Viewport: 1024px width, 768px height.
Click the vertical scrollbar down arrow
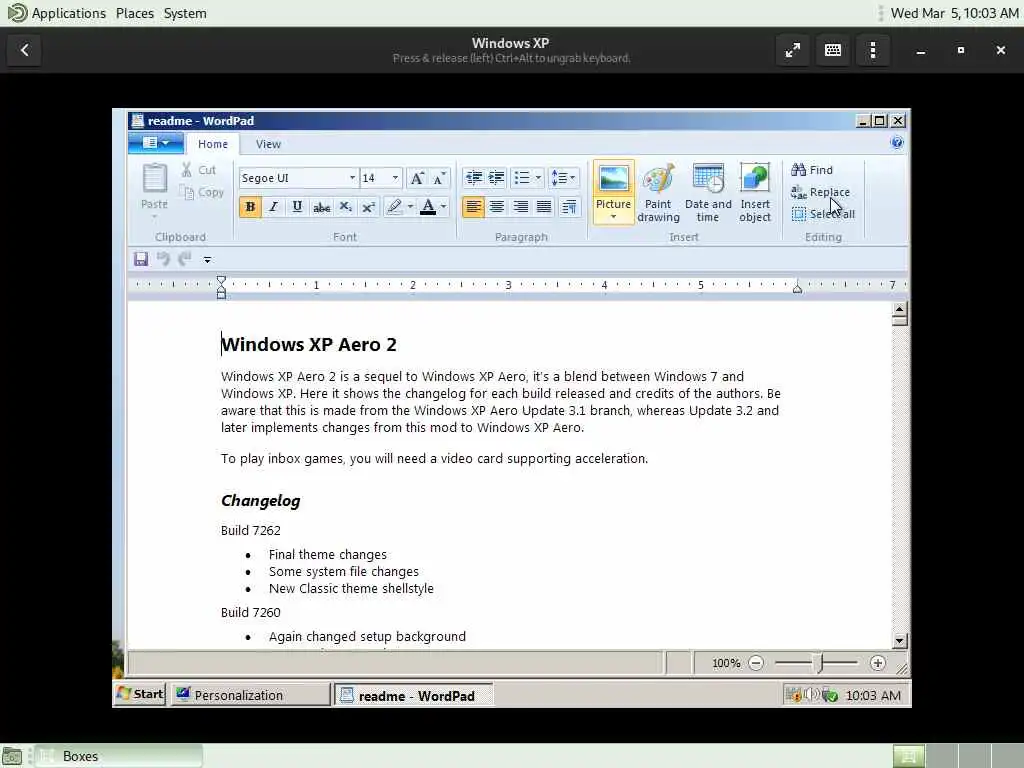pos(899,641)
